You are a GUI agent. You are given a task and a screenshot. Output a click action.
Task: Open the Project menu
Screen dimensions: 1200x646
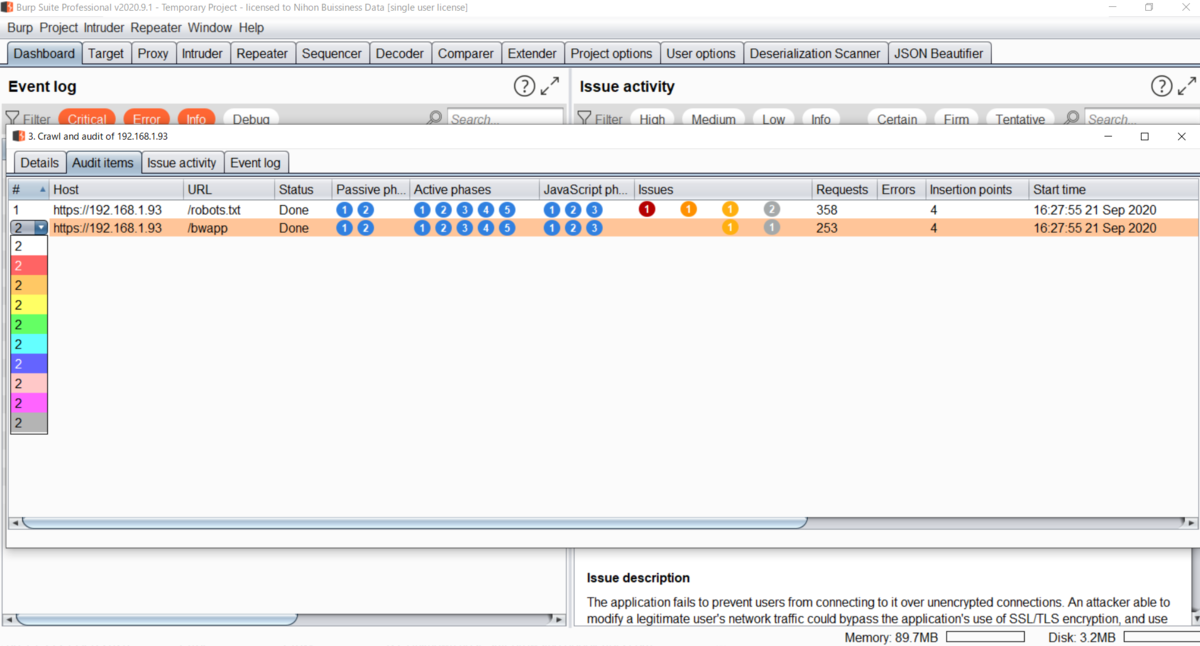point(58,28)
